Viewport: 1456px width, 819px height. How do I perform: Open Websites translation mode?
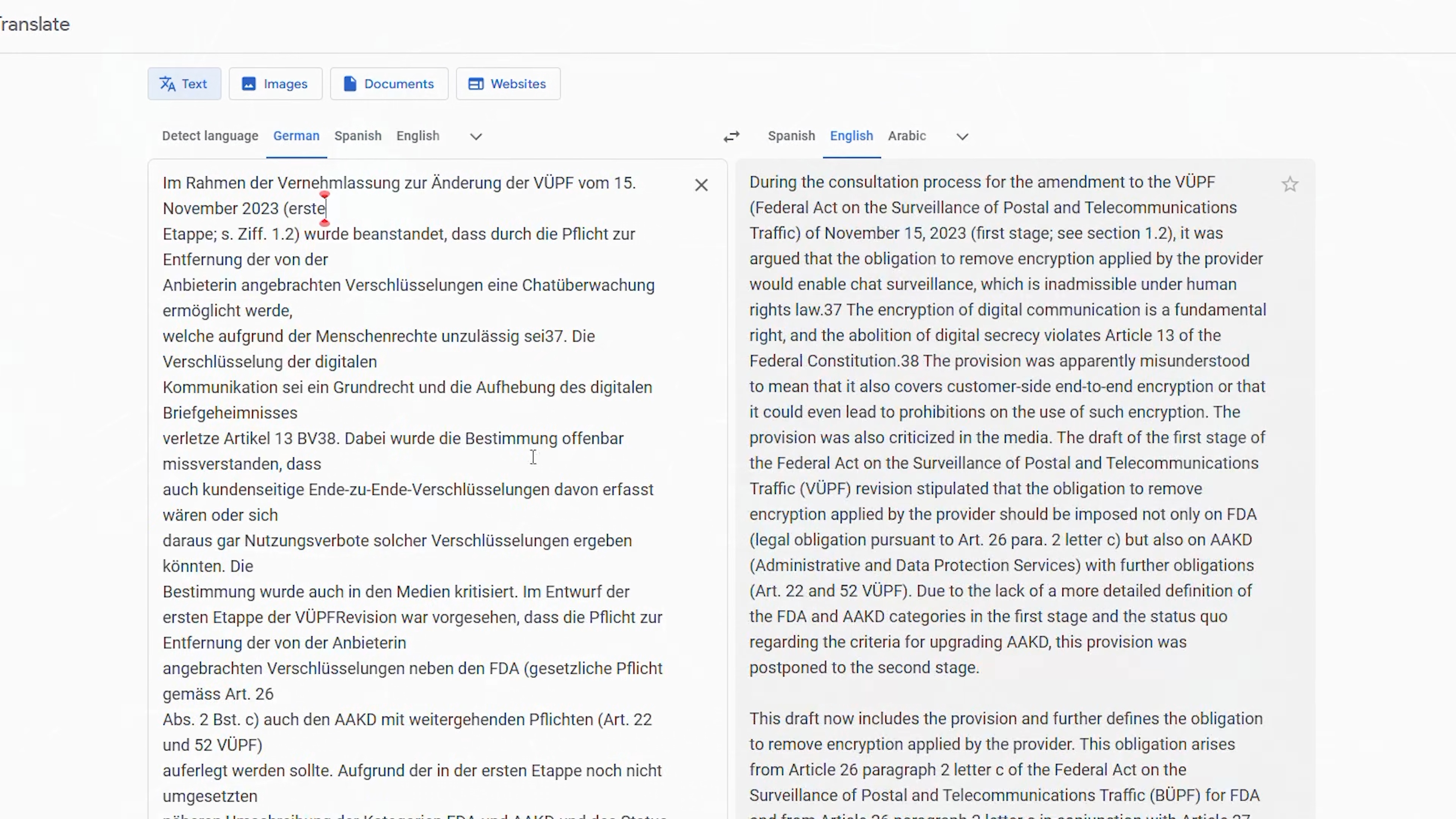tap(508, 84)
